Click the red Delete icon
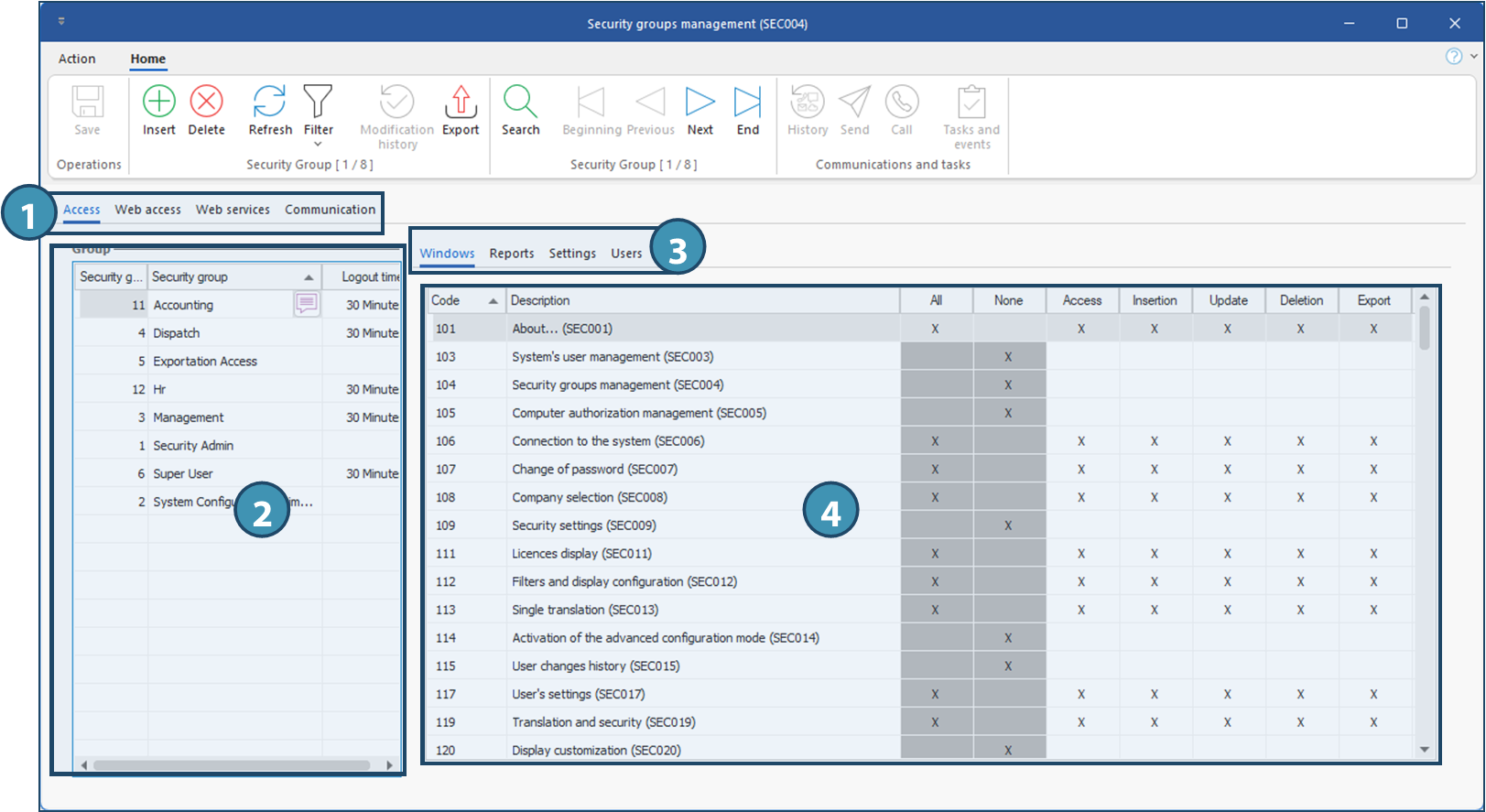1486x812 pixels. (206, 102)
